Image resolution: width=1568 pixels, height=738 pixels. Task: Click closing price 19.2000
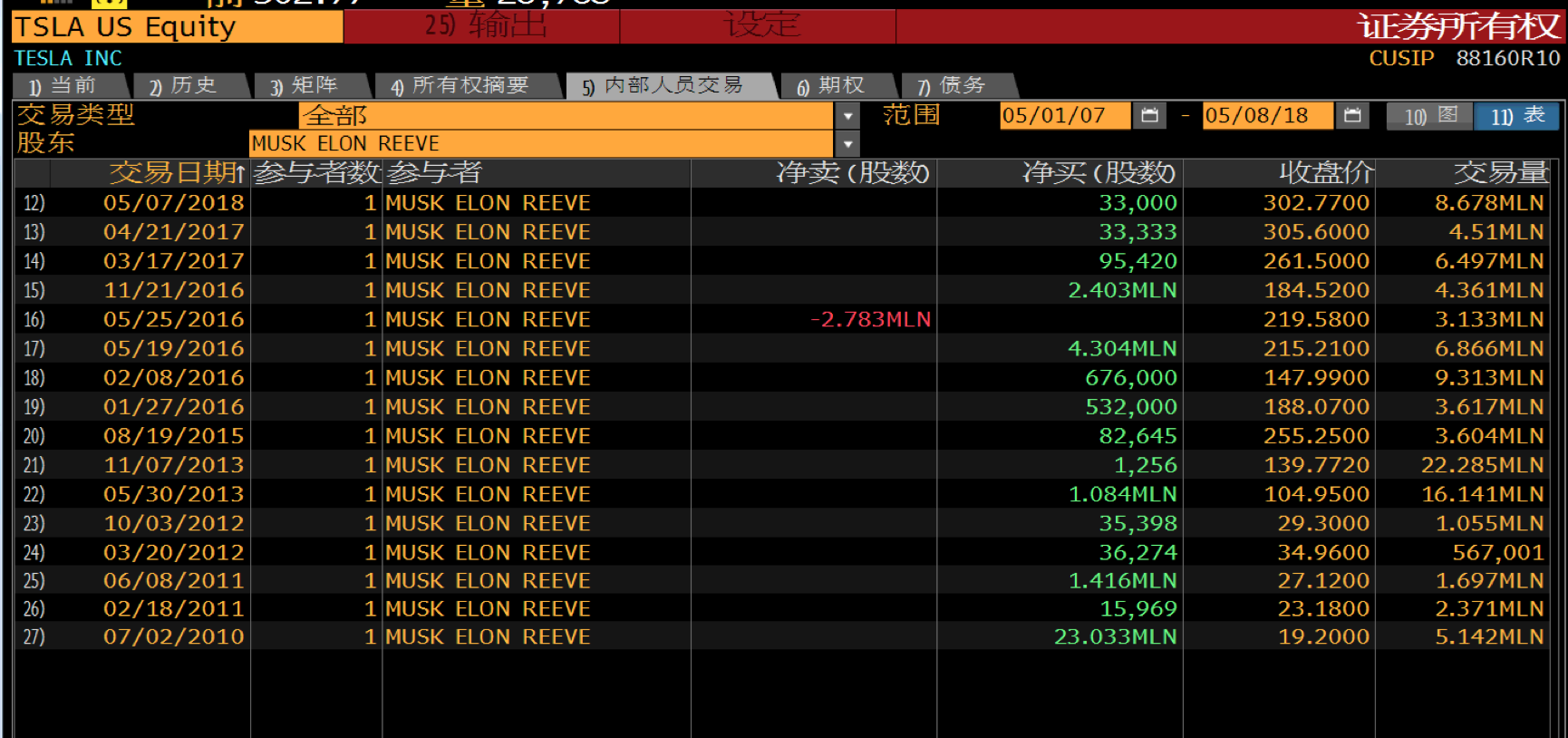coord(1323,636)
